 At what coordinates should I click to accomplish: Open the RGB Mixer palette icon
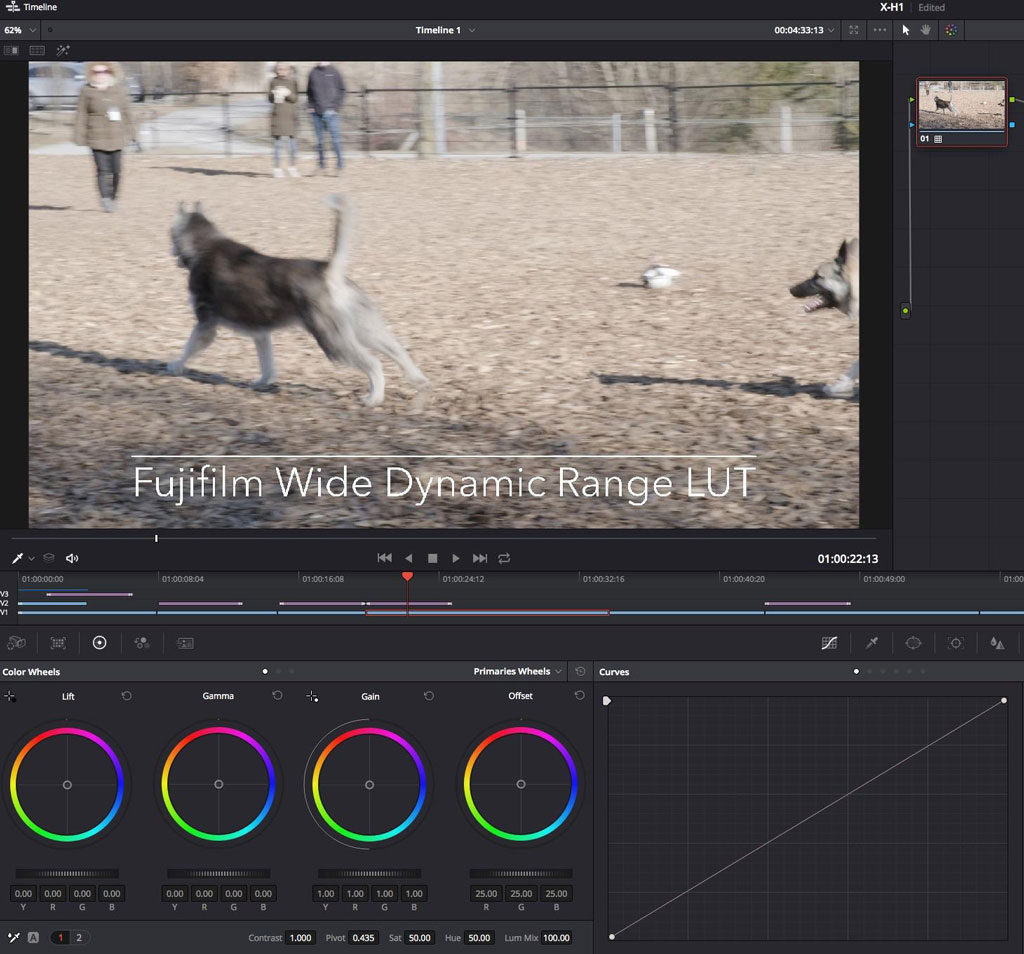click(x=142, y=643)
